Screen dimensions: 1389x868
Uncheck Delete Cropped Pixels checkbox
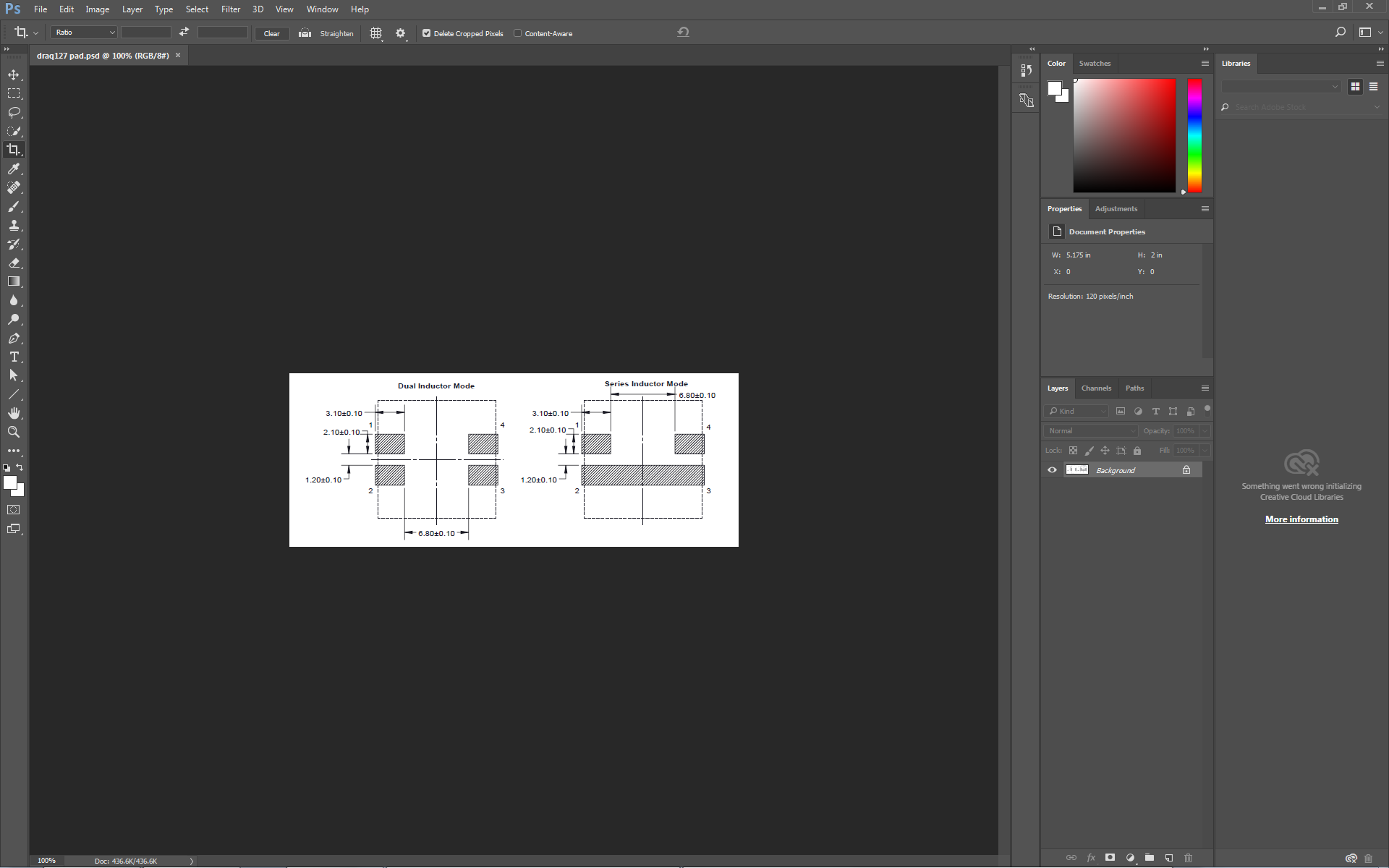[x=427, y=33]
